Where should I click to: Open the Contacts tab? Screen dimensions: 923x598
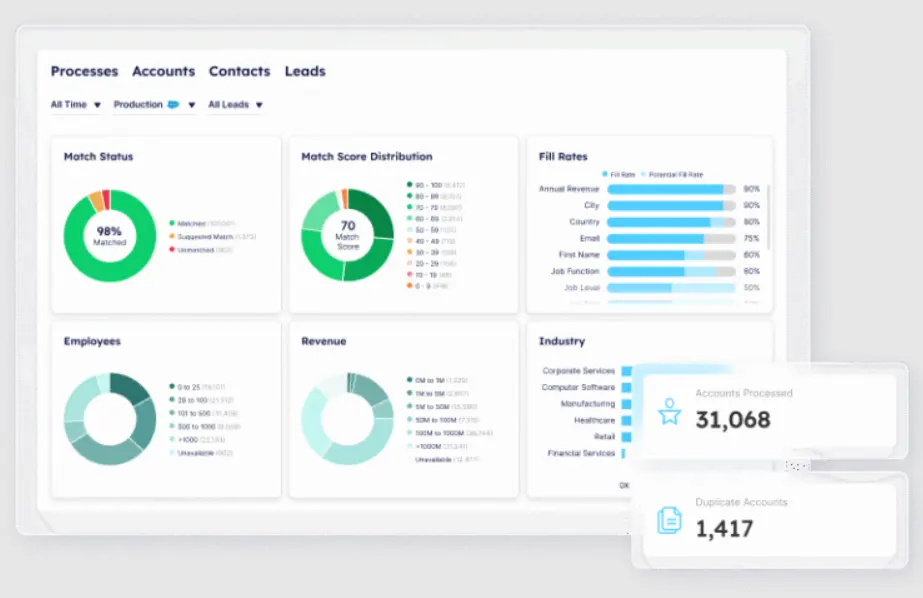coord(240,71)
